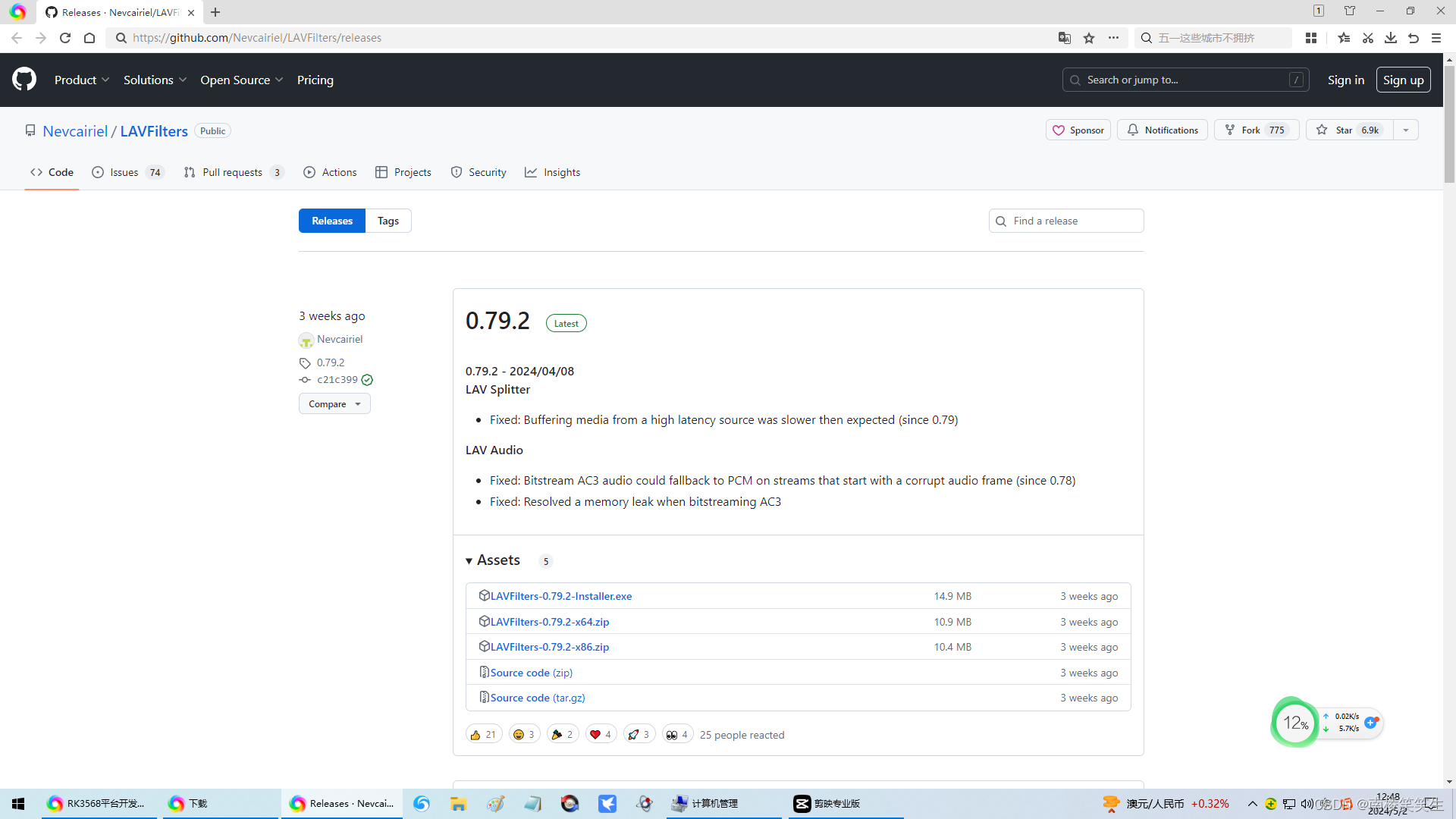Open File Explorer from the taskbar
1456x819 pixels.
point(458,804)
